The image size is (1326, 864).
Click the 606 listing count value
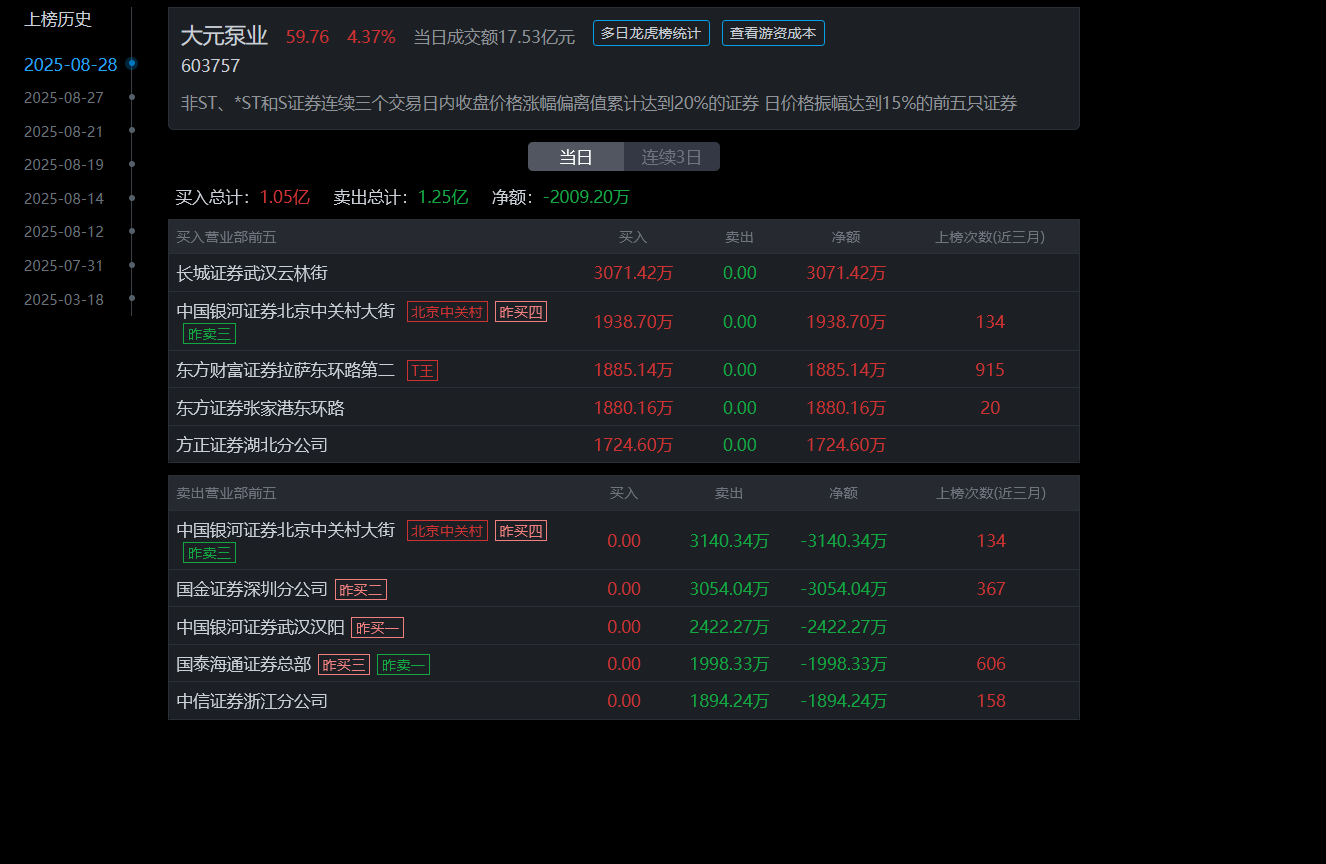point(990,664)
